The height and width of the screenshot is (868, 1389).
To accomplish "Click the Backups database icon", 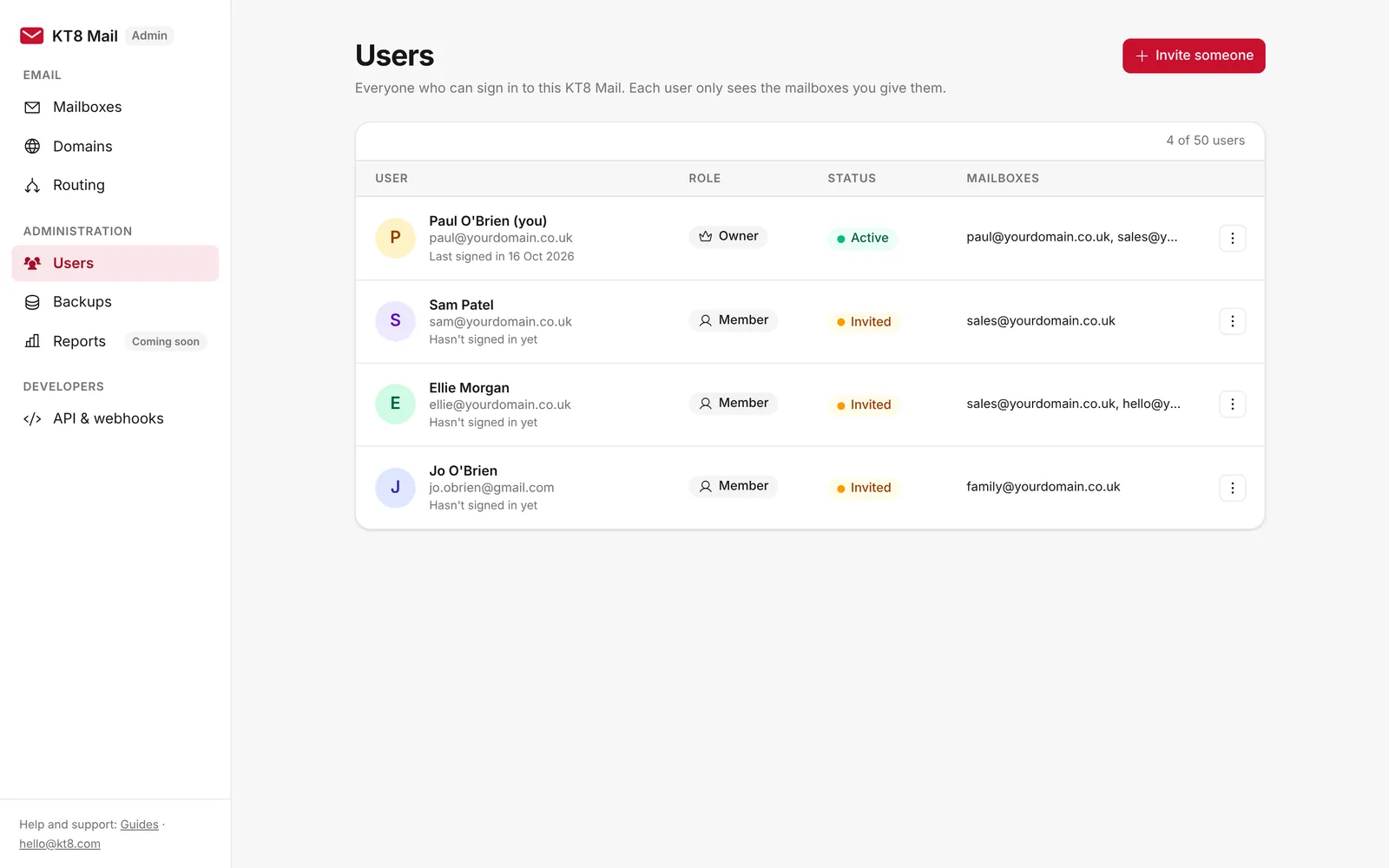I will tap(32, 302).
